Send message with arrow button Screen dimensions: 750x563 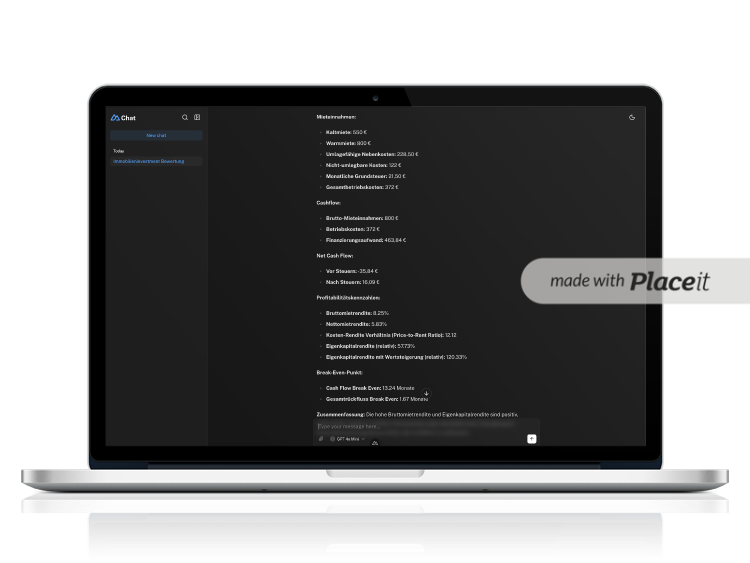coord(532,438)
